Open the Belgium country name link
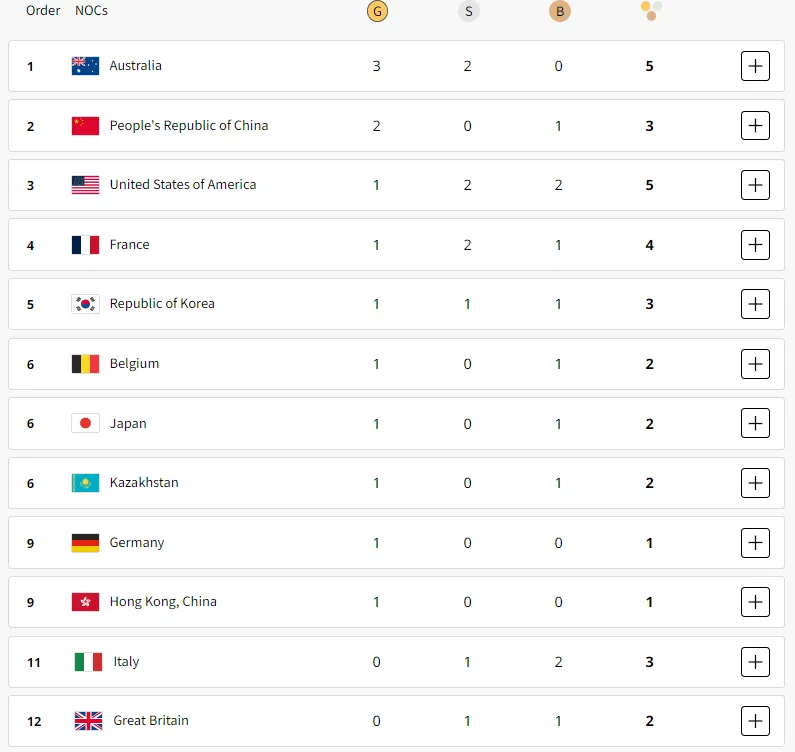This screenshot has height=752, width=795. click(134, 364)
